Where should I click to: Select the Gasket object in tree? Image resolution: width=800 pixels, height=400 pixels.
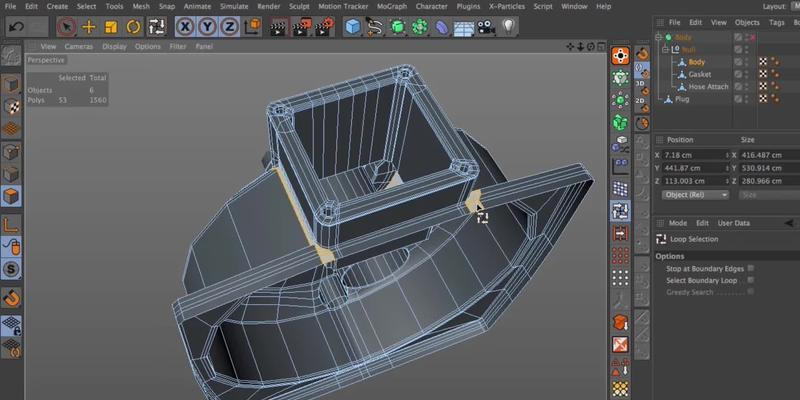(699, 74)
